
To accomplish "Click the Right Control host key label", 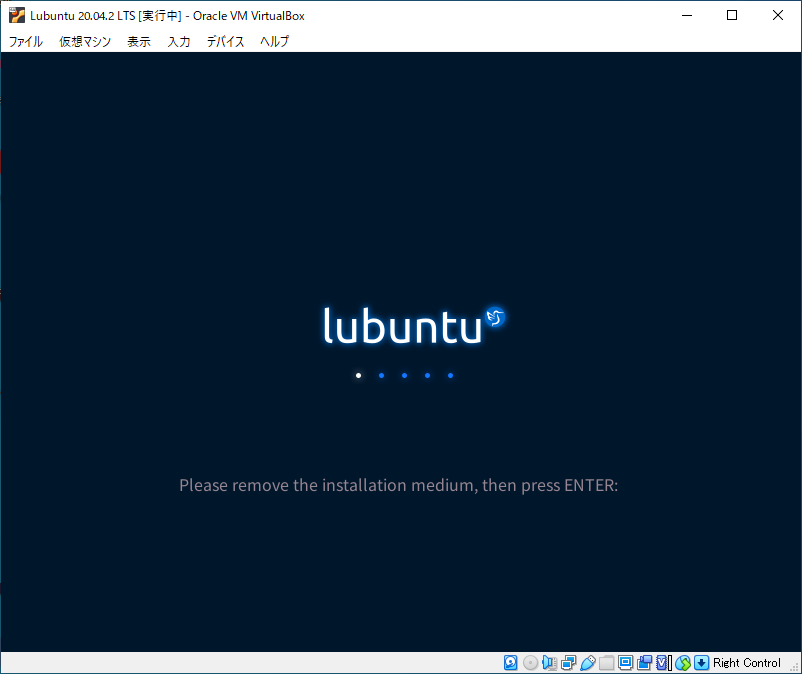I will 747,663.
